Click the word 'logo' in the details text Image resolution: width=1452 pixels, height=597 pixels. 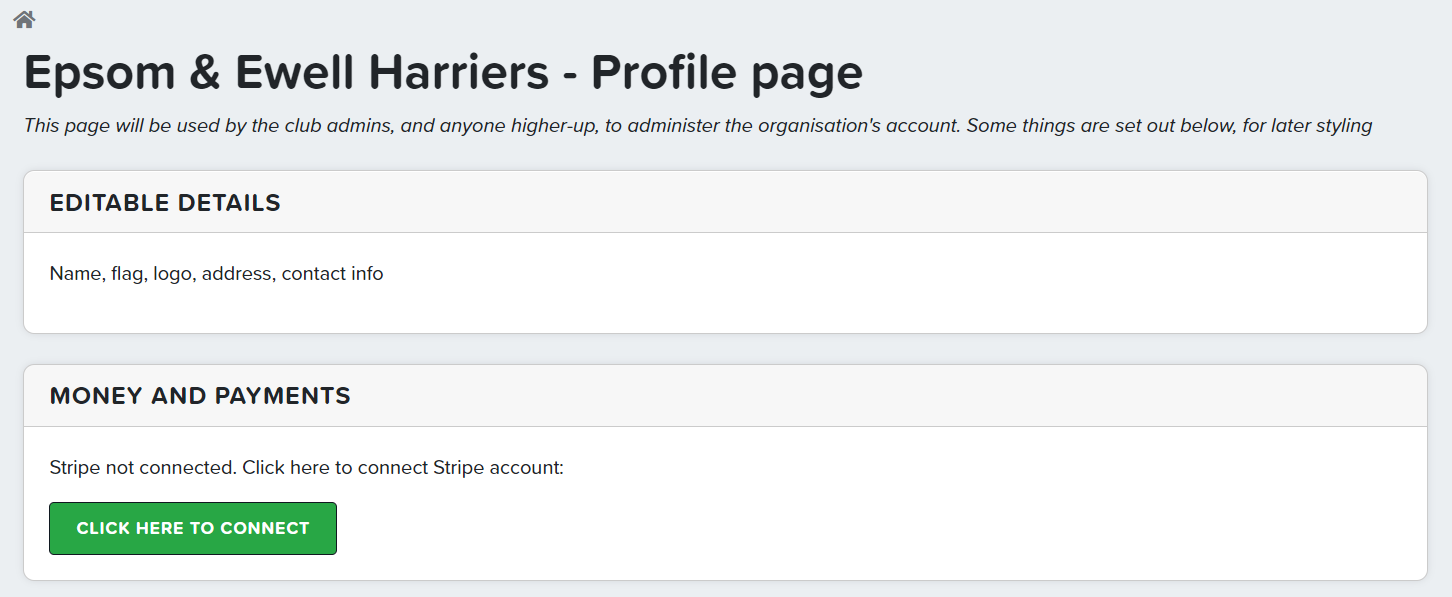pyautogui.click(x=172, y=274)
